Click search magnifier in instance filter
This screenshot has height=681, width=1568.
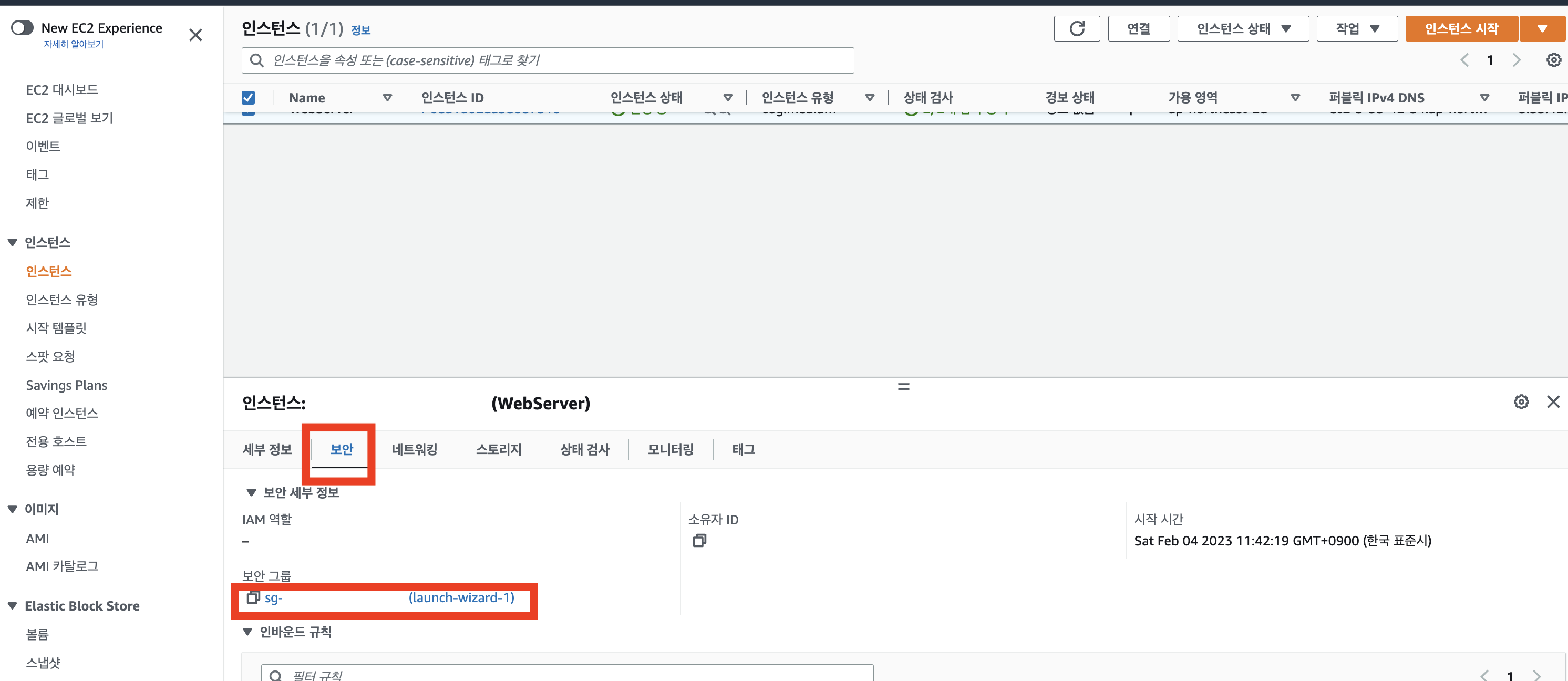[x=257, y=60]
